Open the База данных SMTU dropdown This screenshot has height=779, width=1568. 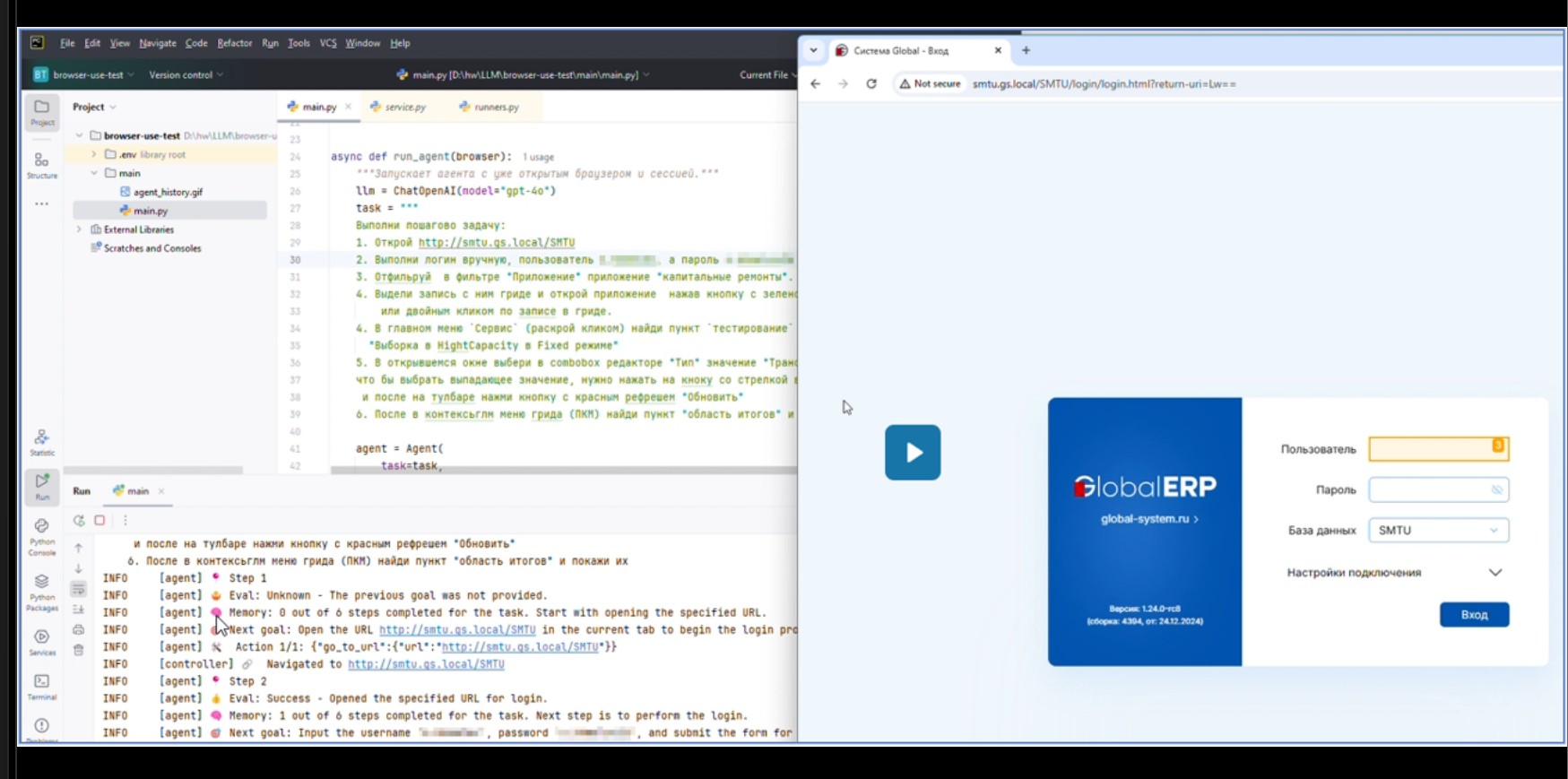[x=1438, y=530]
